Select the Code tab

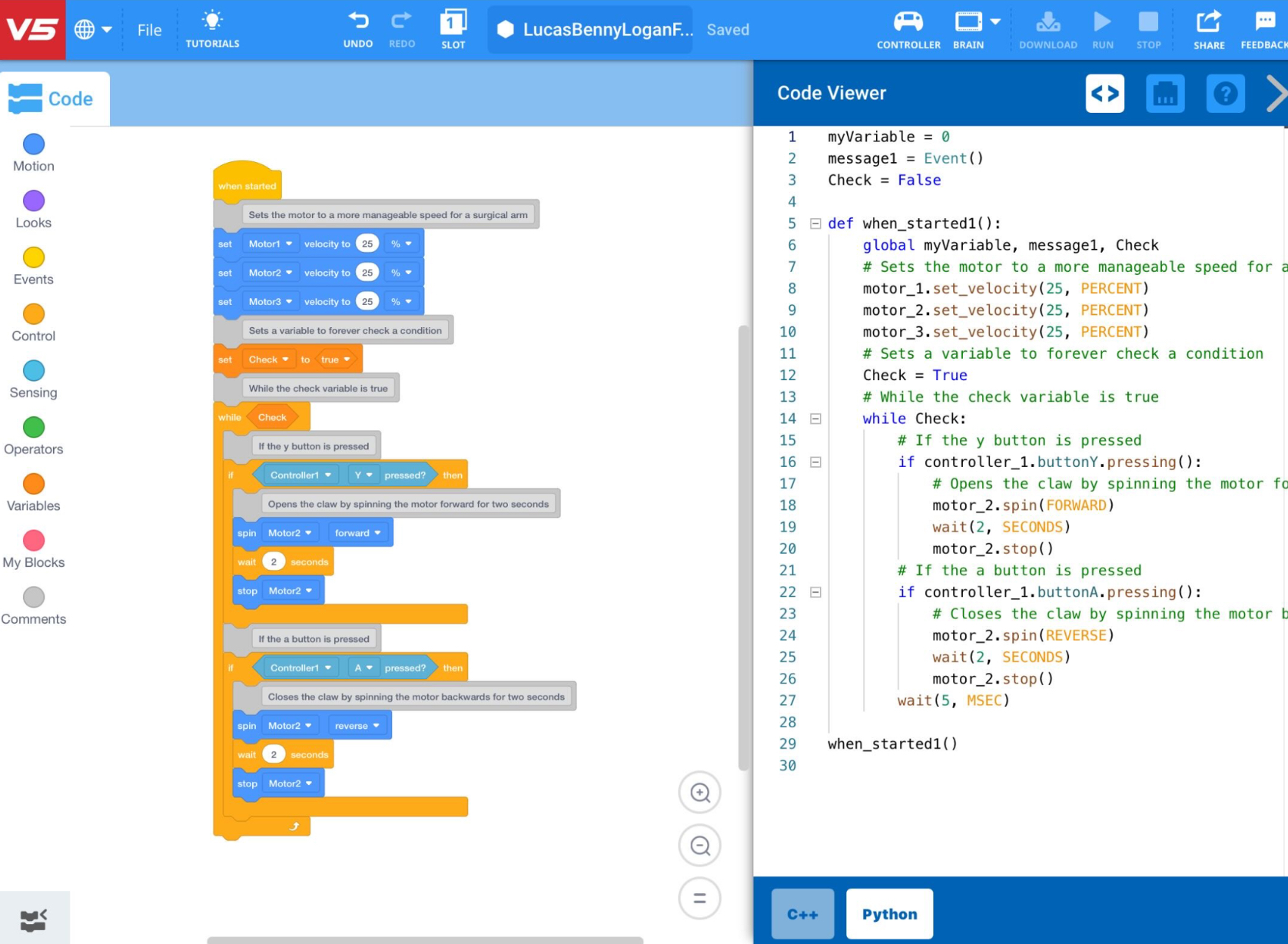point(55,98)
